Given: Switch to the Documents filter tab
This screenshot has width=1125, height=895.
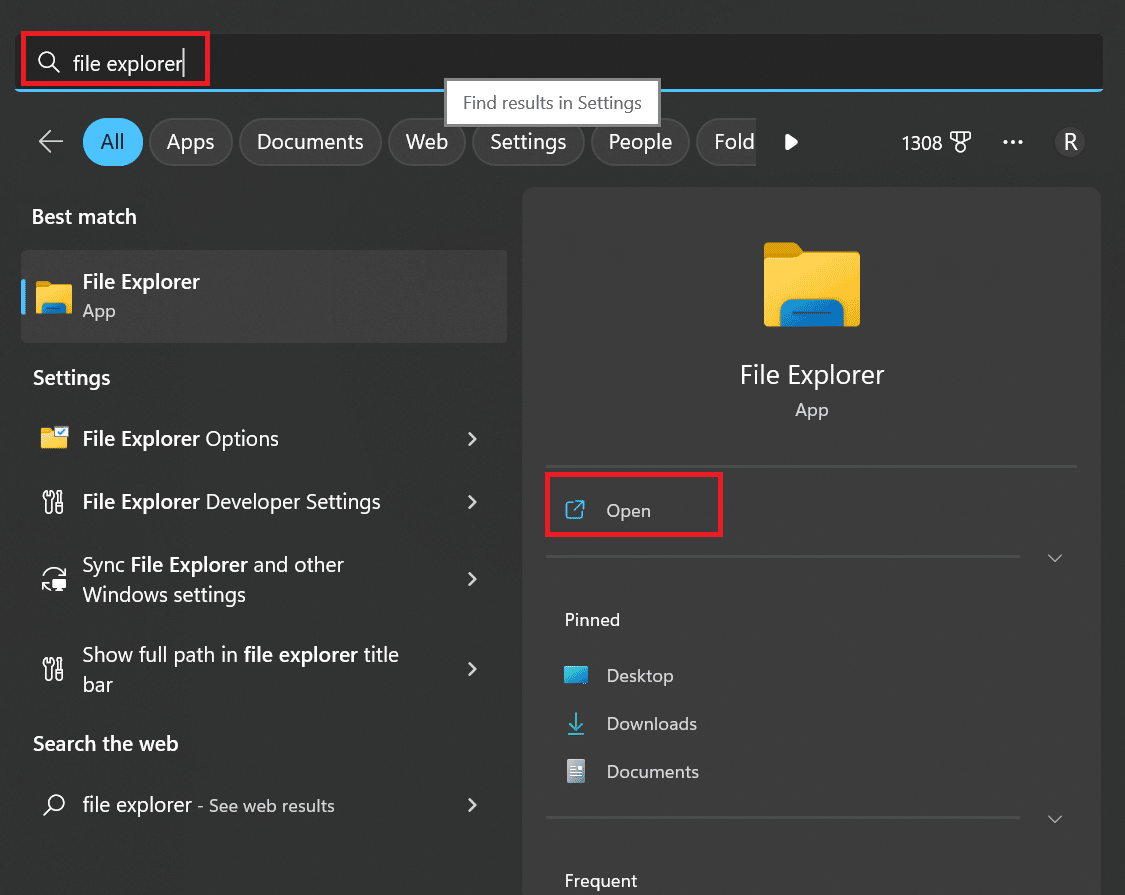Looking at the screenshot, I should (x=310, y=142).
